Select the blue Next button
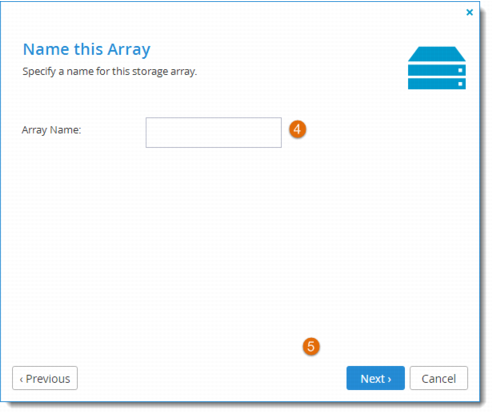 tap(375, 378)
